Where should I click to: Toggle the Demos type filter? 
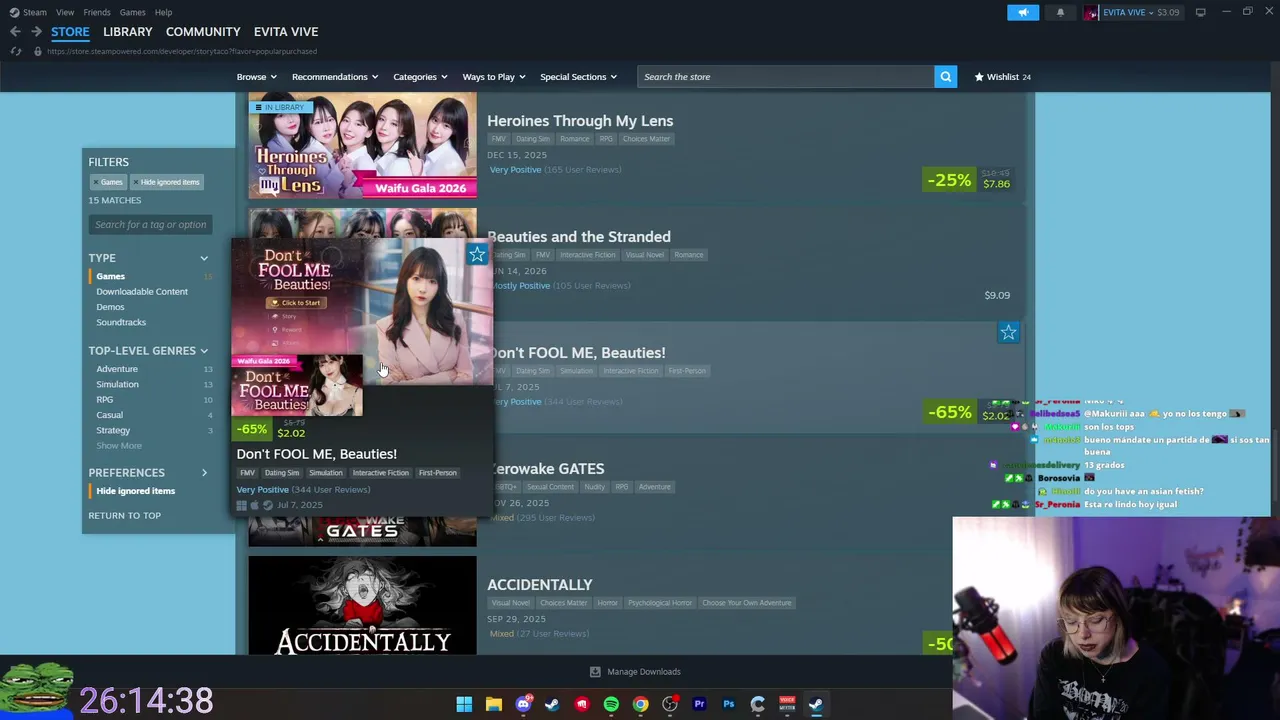[110, 307]
